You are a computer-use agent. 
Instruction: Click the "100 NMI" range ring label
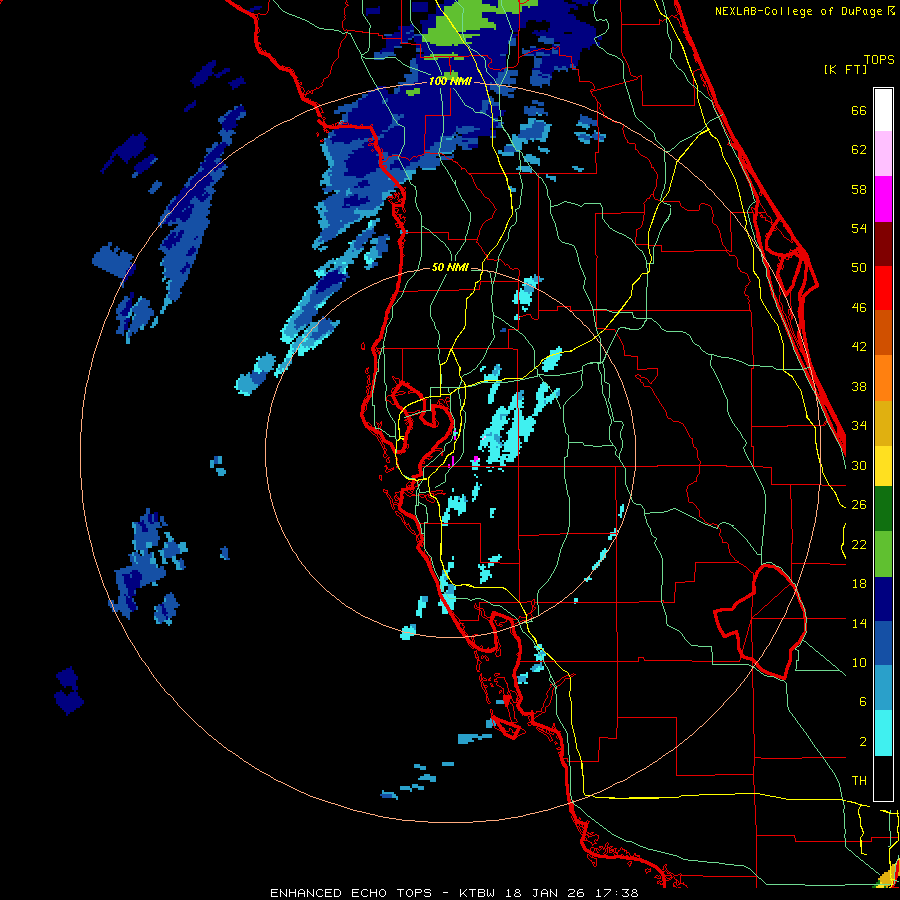click(x=450, y=81)
